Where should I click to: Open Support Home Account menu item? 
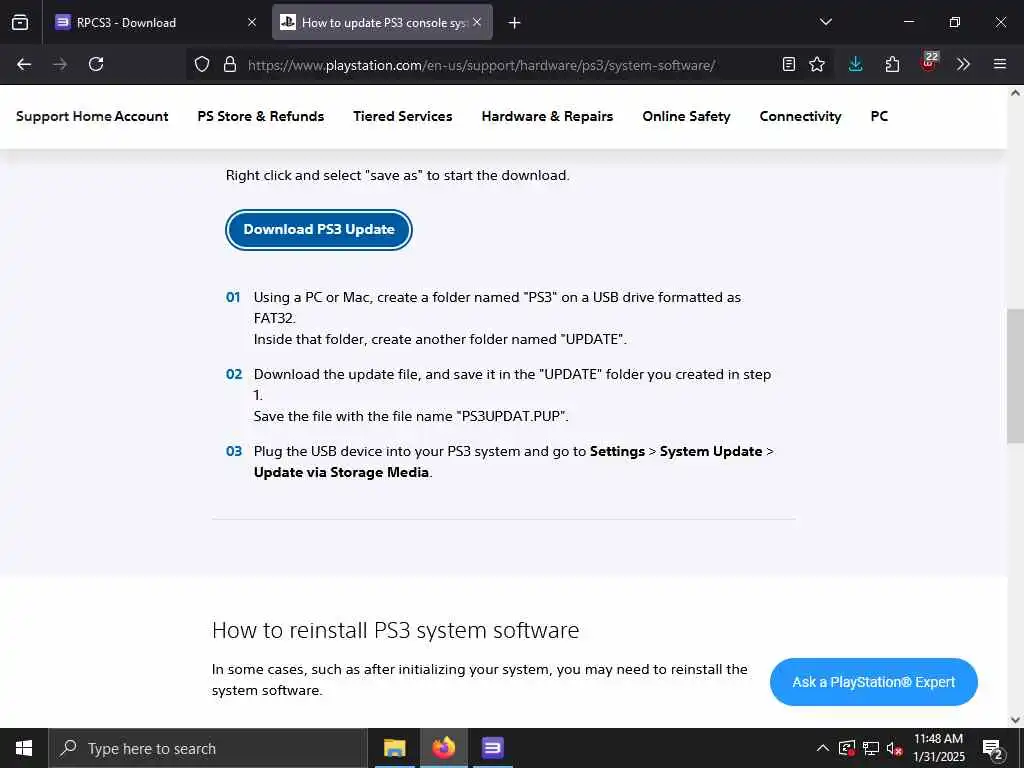[x=92, y=116]
